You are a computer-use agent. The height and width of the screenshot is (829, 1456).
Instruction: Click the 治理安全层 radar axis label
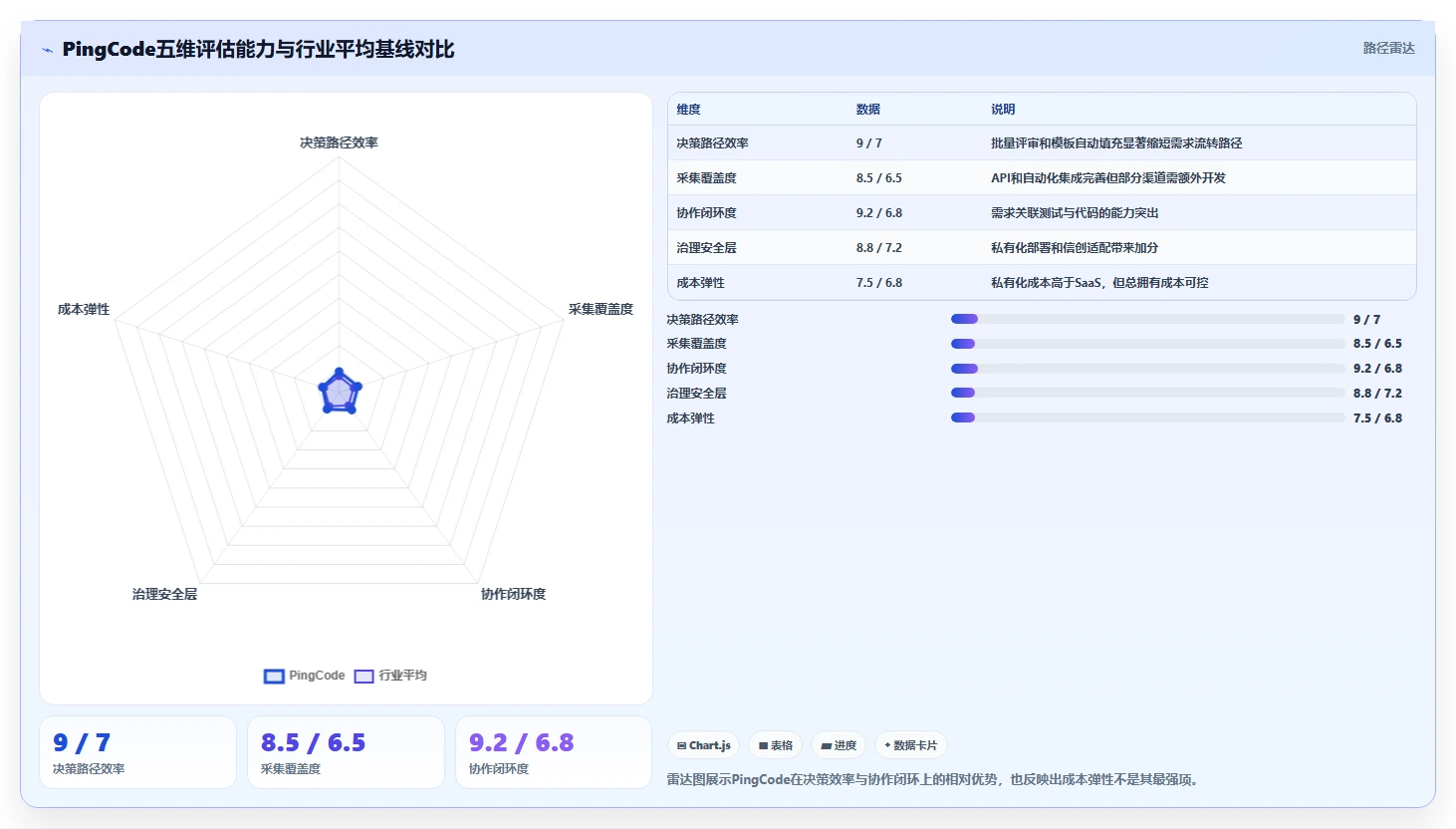(x=164, y=594)
